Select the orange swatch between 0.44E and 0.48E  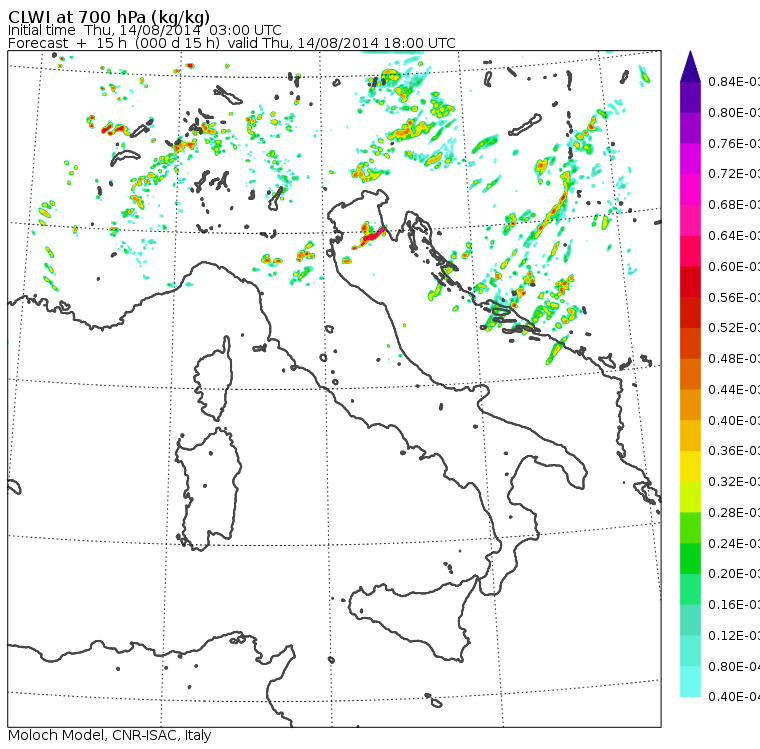click(690, 374)
